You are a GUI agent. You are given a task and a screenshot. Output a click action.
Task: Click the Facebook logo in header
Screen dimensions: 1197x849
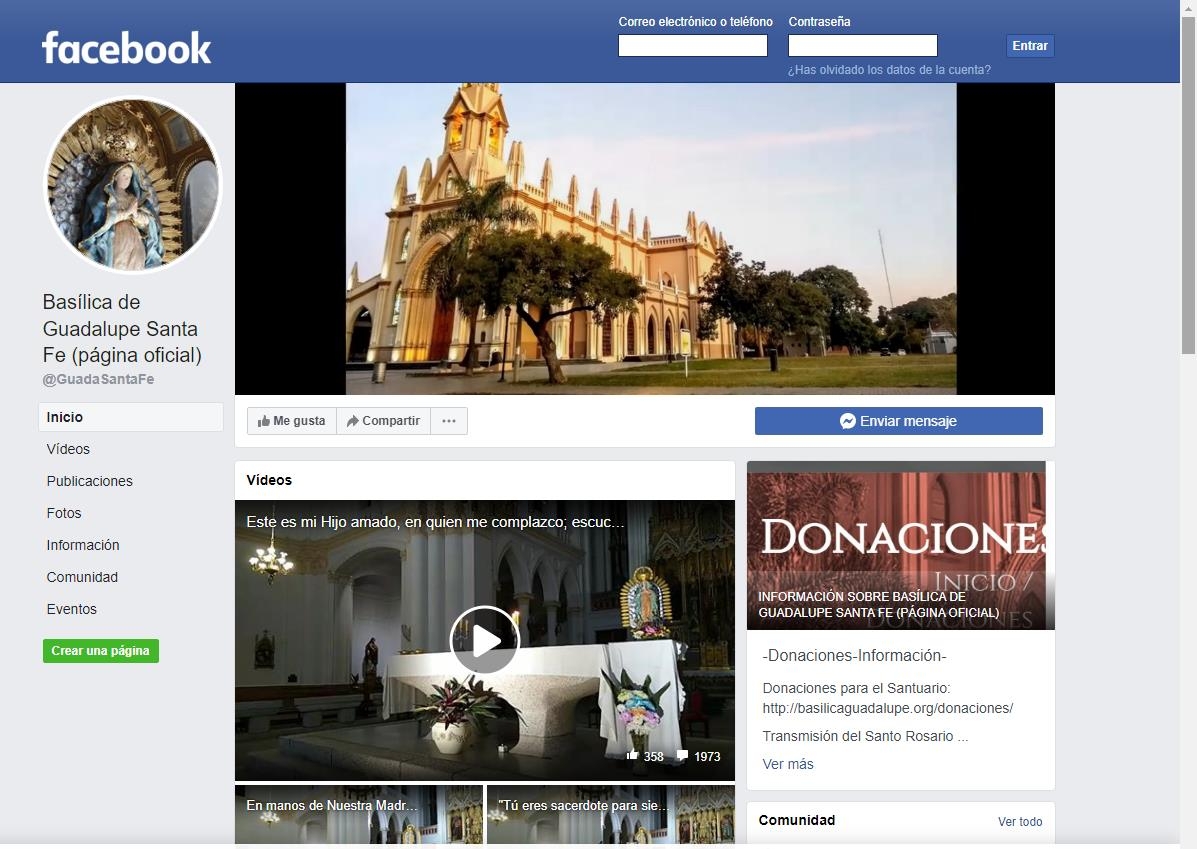pyautogui.click(x=126, y=47)
